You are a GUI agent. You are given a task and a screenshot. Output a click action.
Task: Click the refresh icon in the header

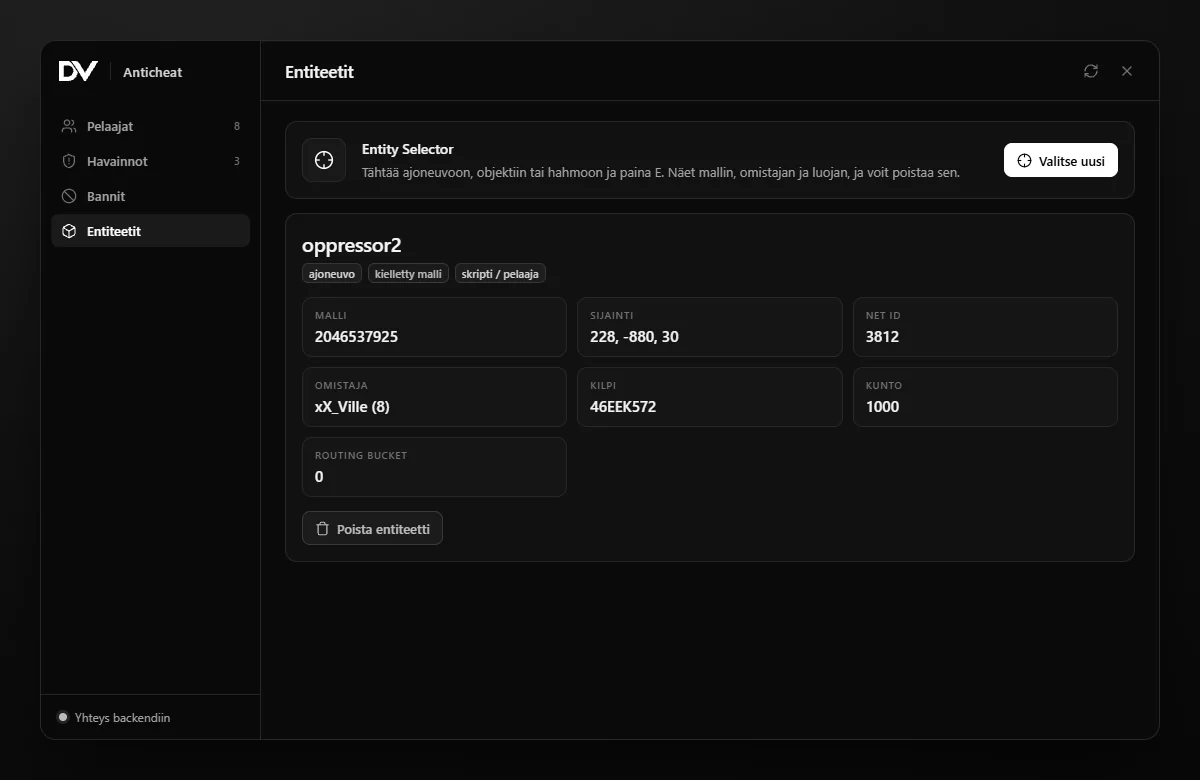point(1091,71)
